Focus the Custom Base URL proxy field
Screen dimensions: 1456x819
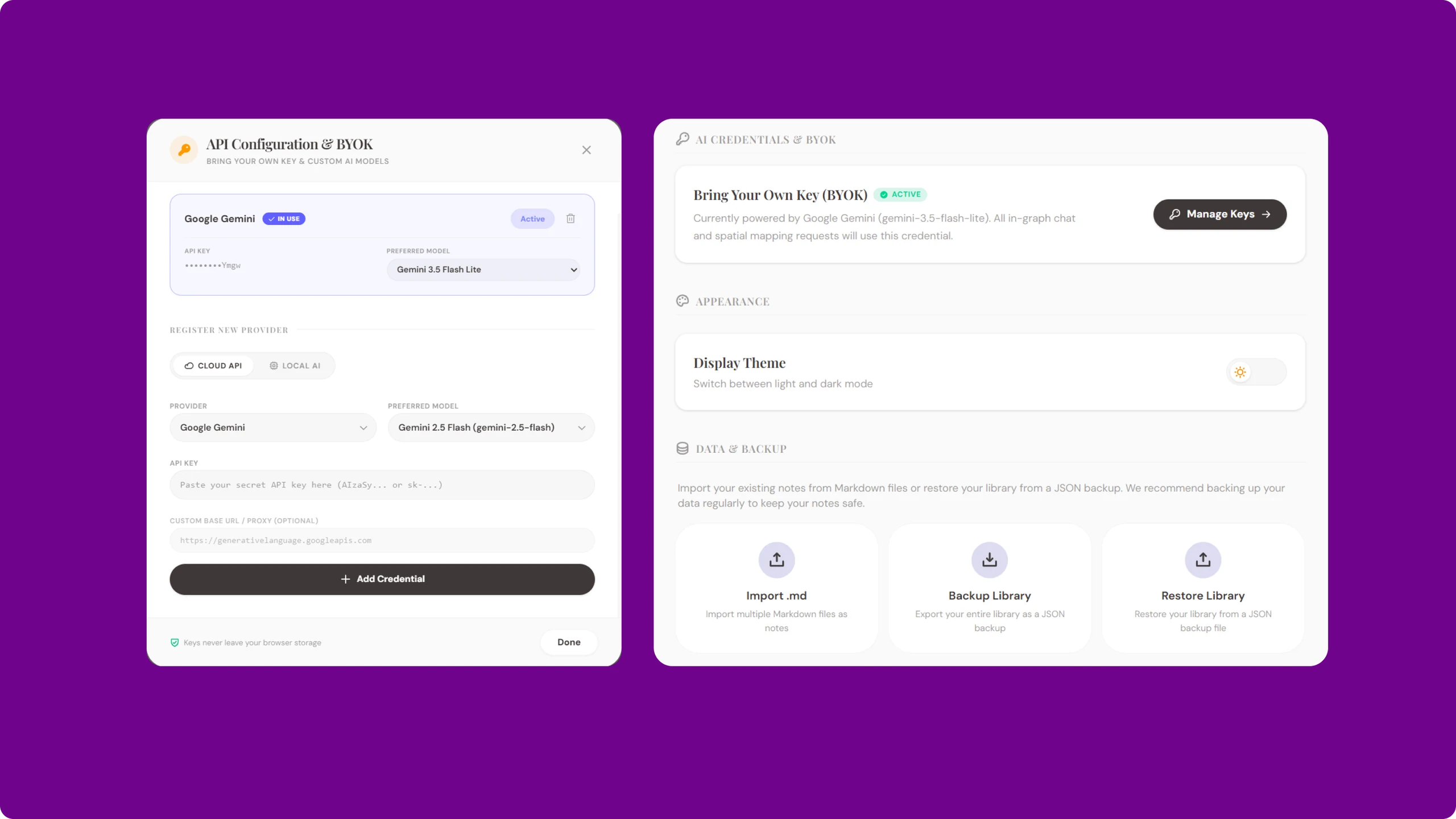382,540
